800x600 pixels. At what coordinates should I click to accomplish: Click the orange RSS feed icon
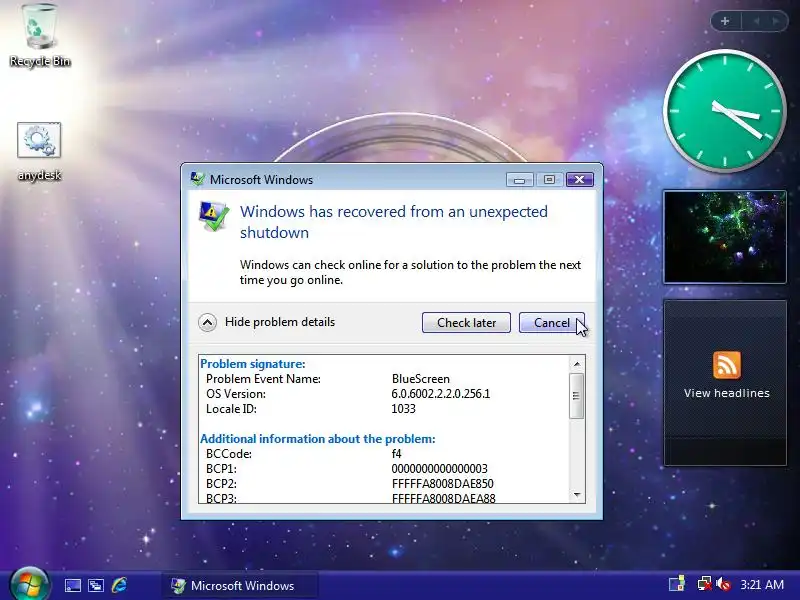[727, 365]
